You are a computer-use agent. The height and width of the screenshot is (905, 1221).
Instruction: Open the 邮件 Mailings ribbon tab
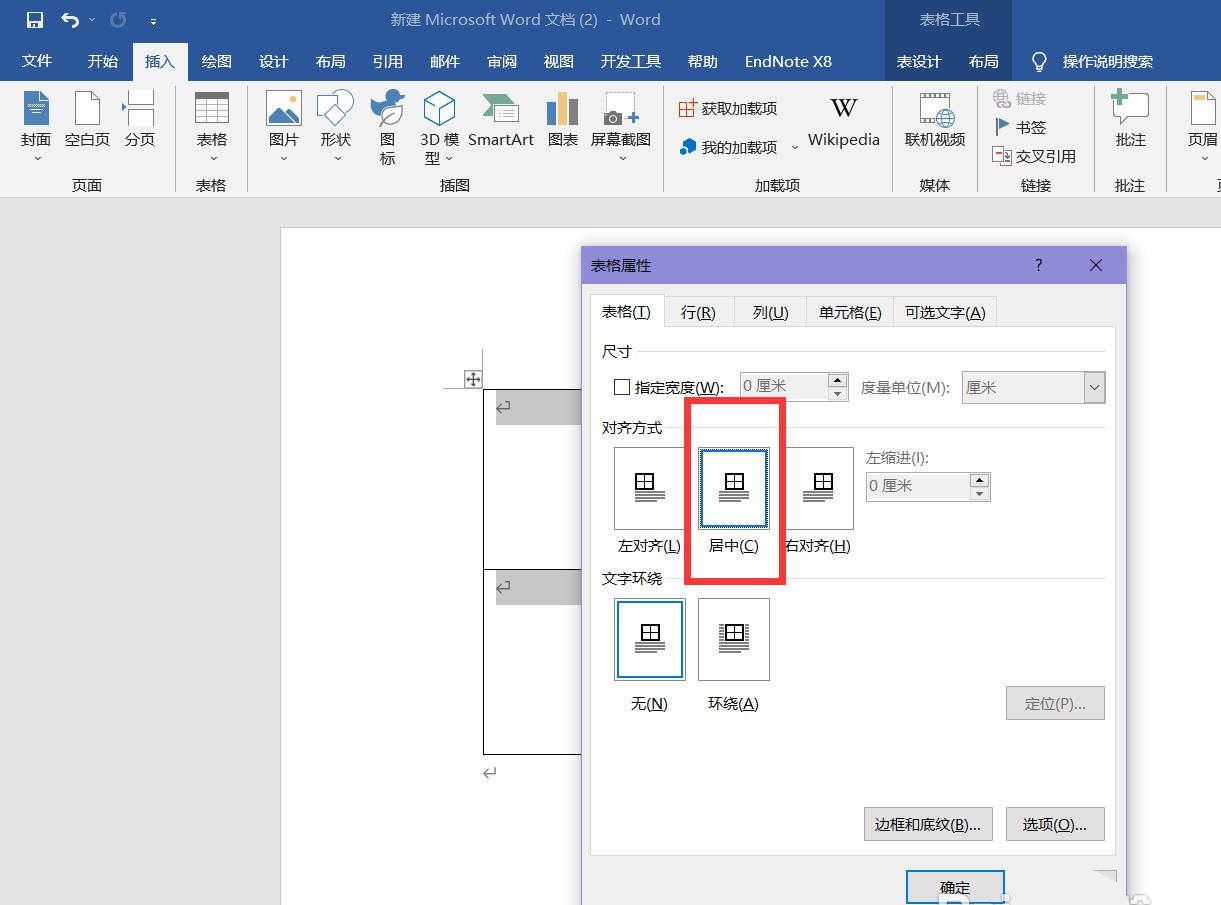pos(445,61)
